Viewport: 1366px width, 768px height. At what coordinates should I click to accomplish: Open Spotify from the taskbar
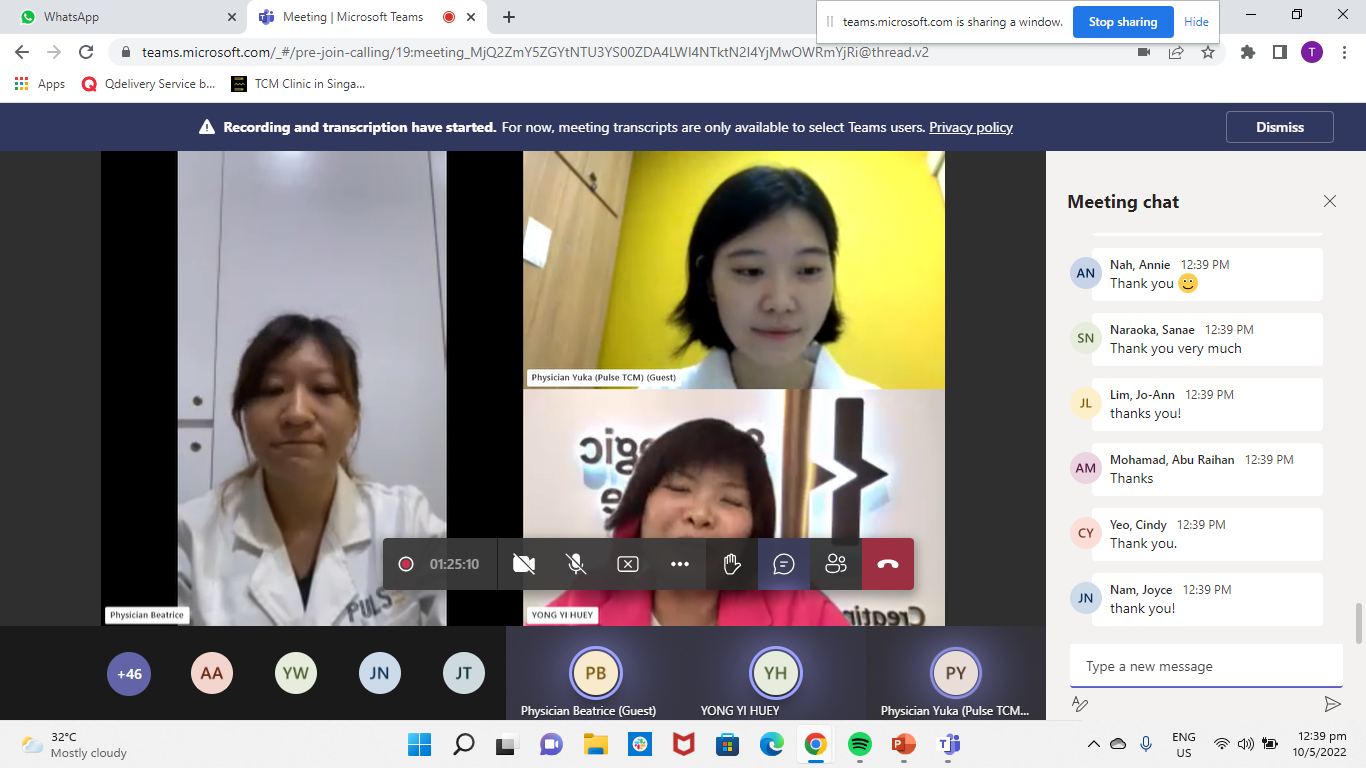click(x=859, y=744)
